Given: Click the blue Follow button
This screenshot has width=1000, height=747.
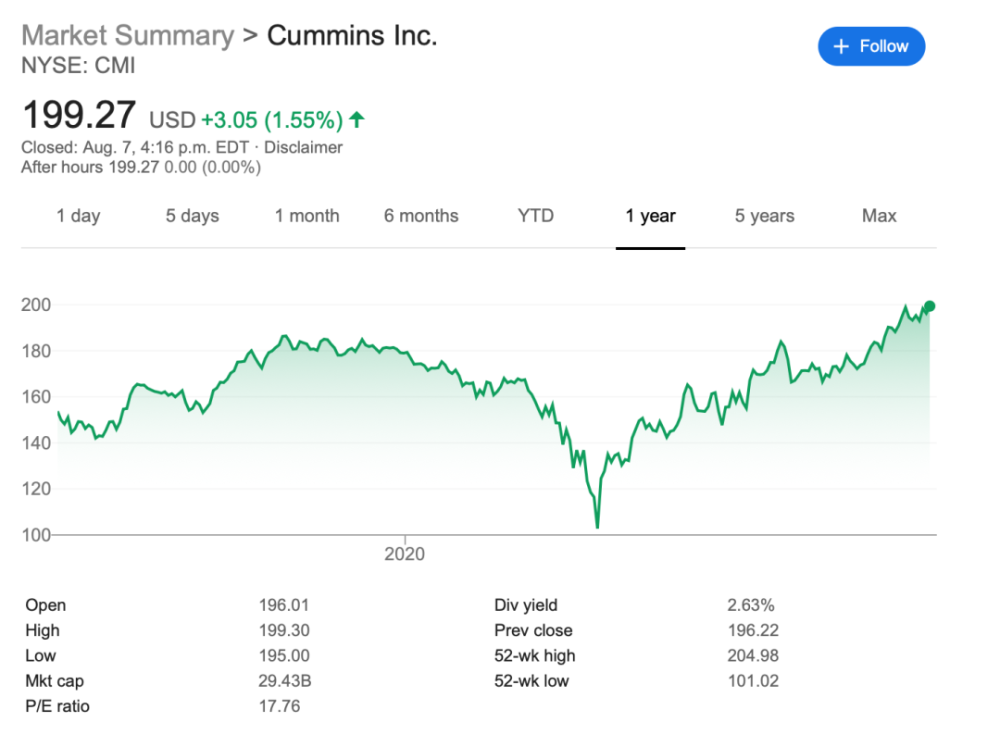Looking at the screenshot, I should click(x=871, y=46).
